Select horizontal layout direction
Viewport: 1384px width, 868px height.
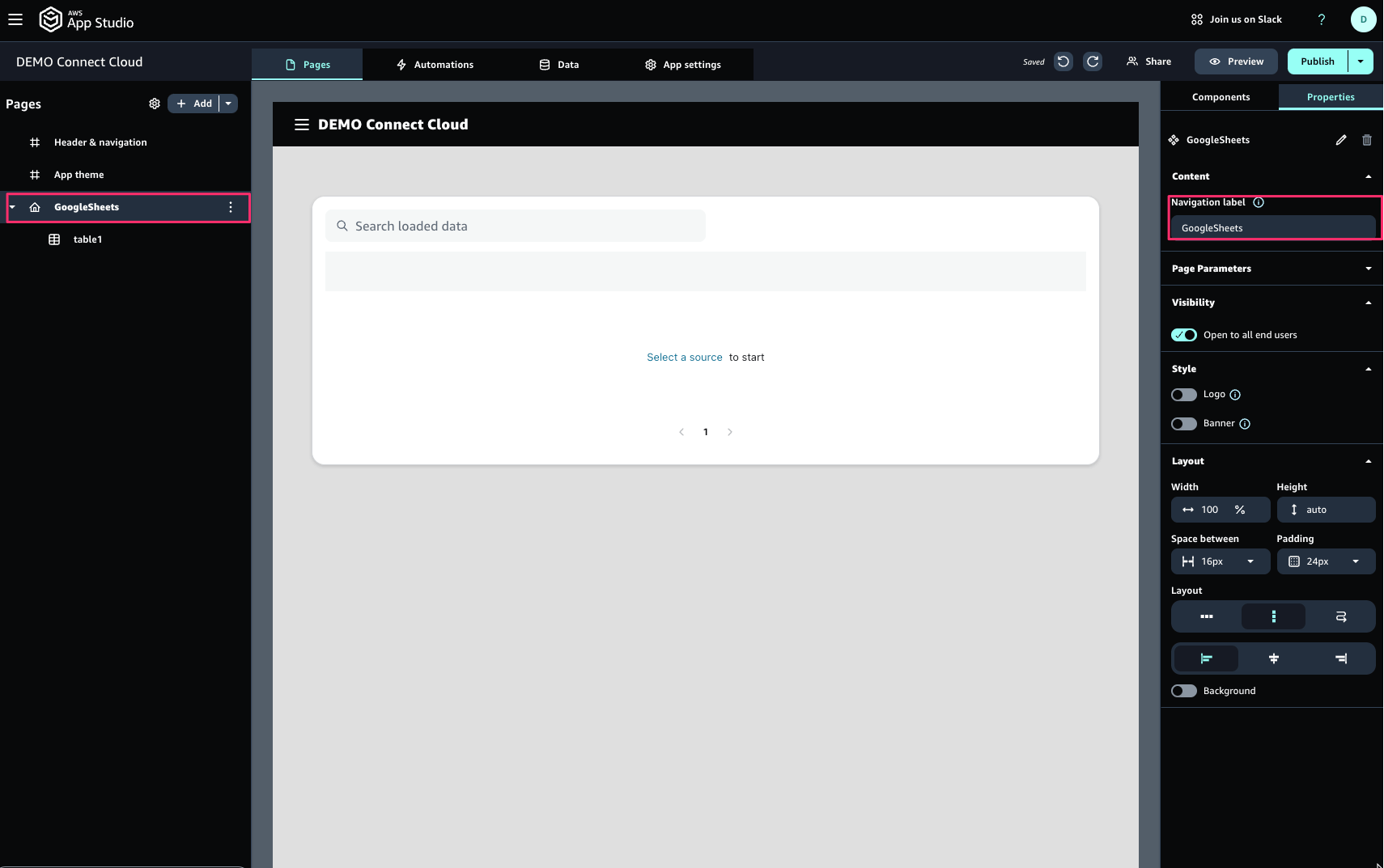[1207, 616]
